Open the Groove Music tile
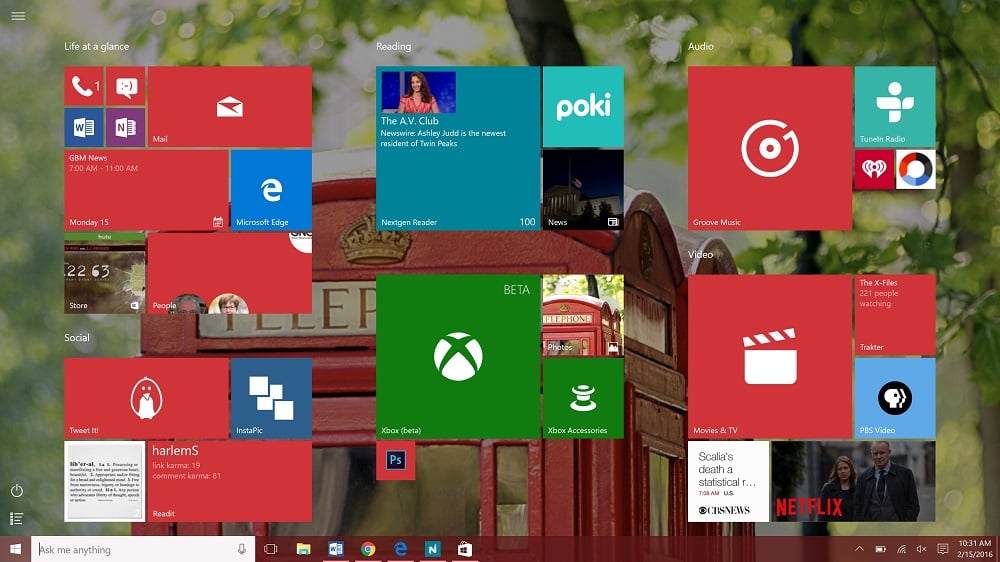Image resolution: width=1000 pixels, height=562 pixels. (x=770, y=148)
